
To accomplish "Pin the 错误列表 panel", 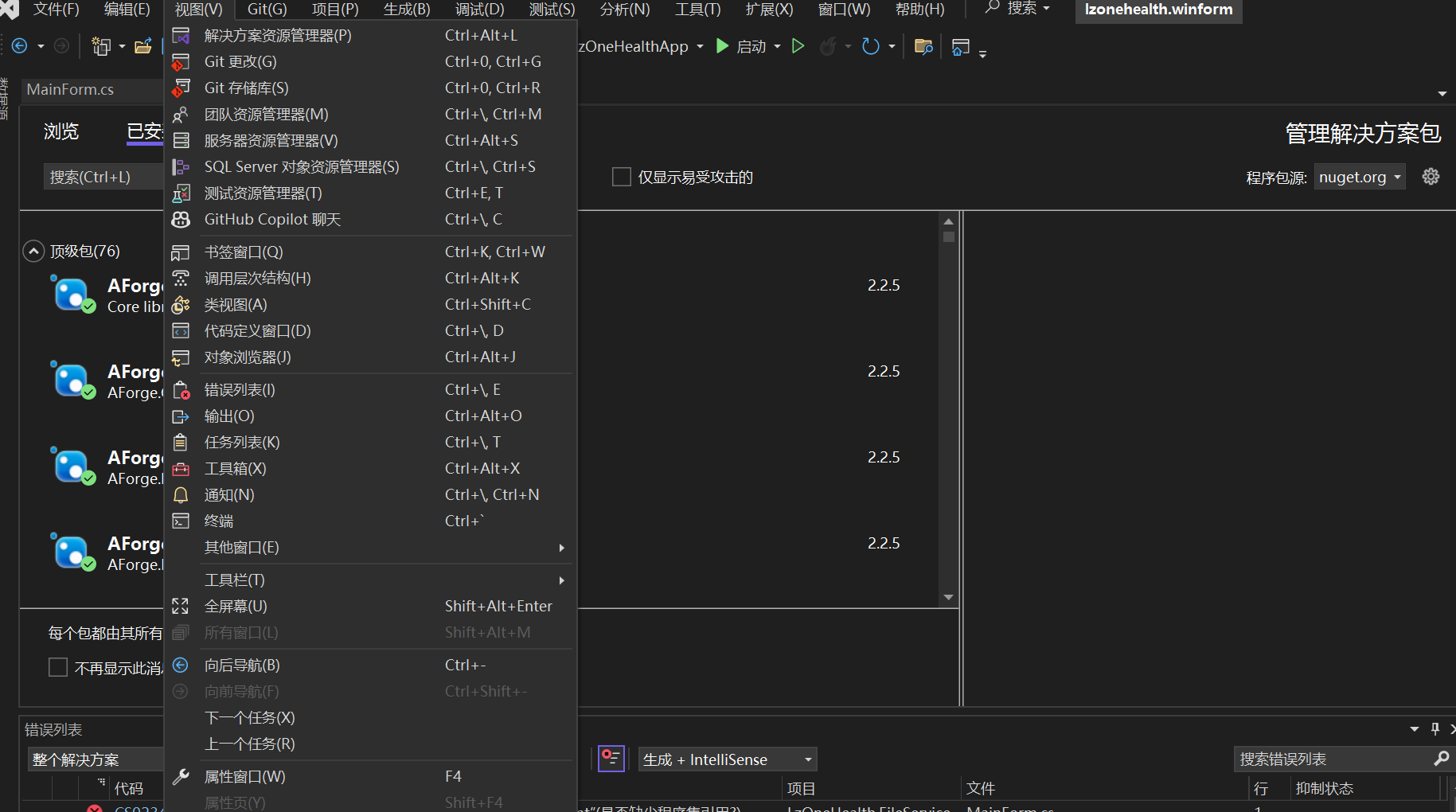I will pyautogui.click(x=1435, y=729).
